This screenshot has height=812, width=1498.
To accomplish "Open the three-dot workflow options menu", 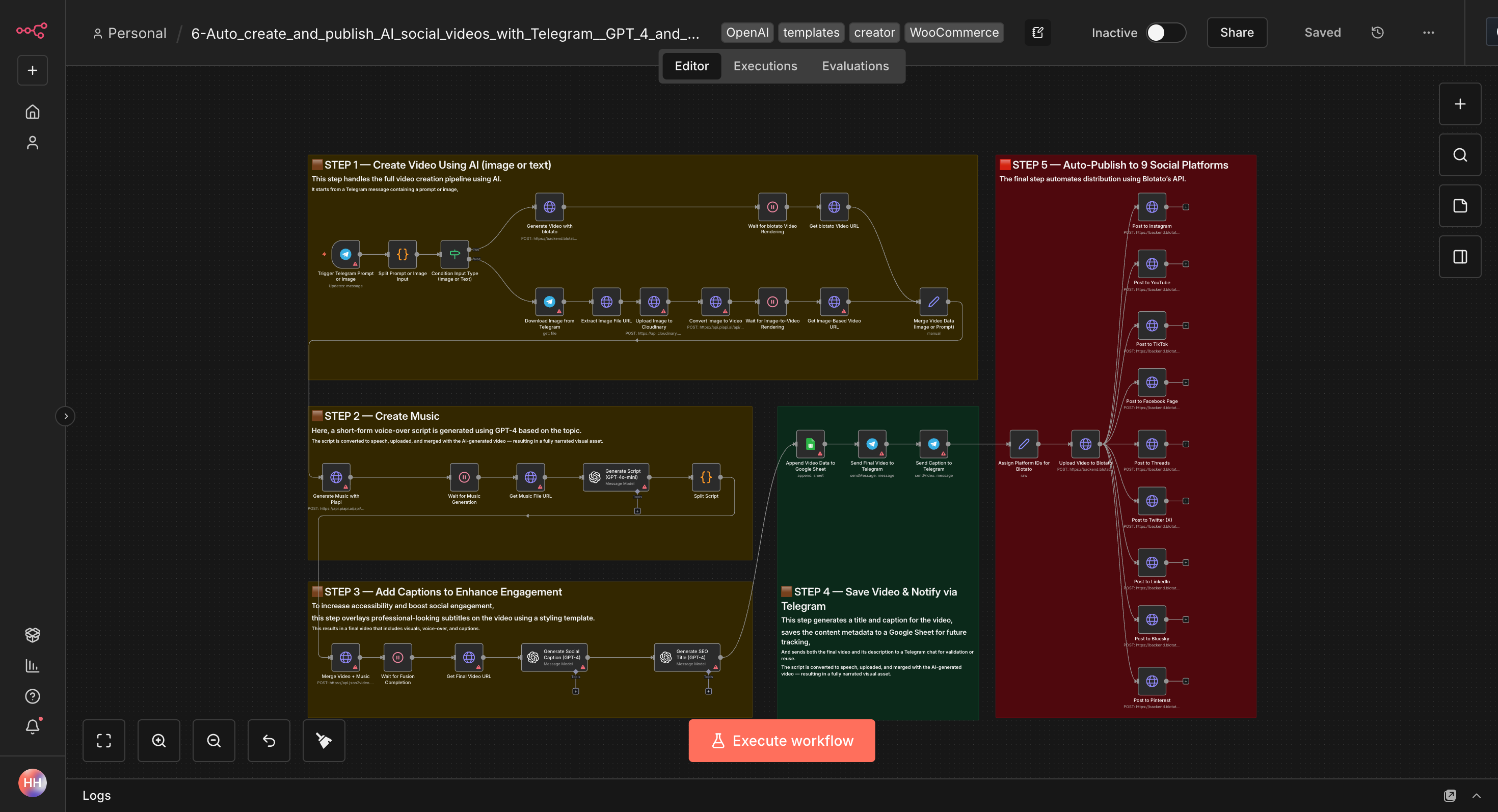I will pos(1428,33).
